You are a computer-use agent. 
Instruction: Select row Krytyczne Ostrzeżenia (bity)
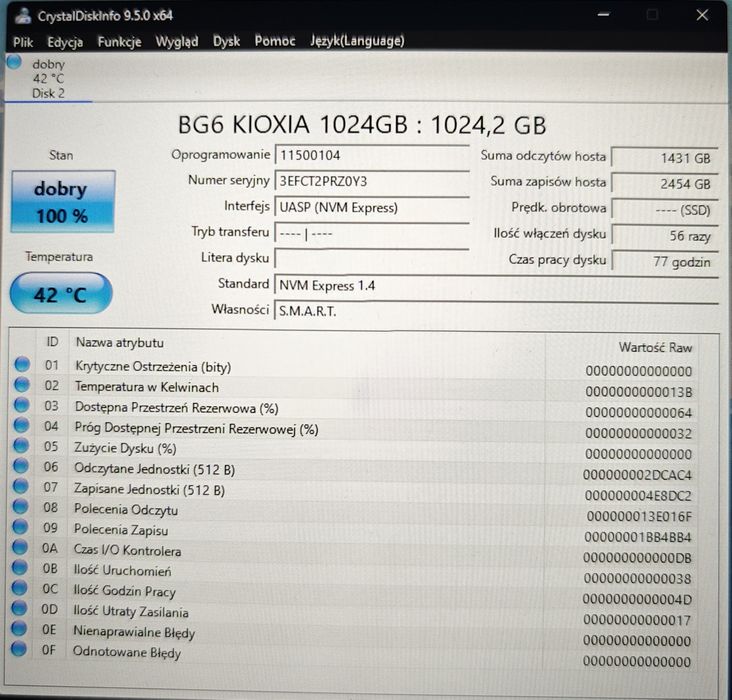(x=355, y=368)
